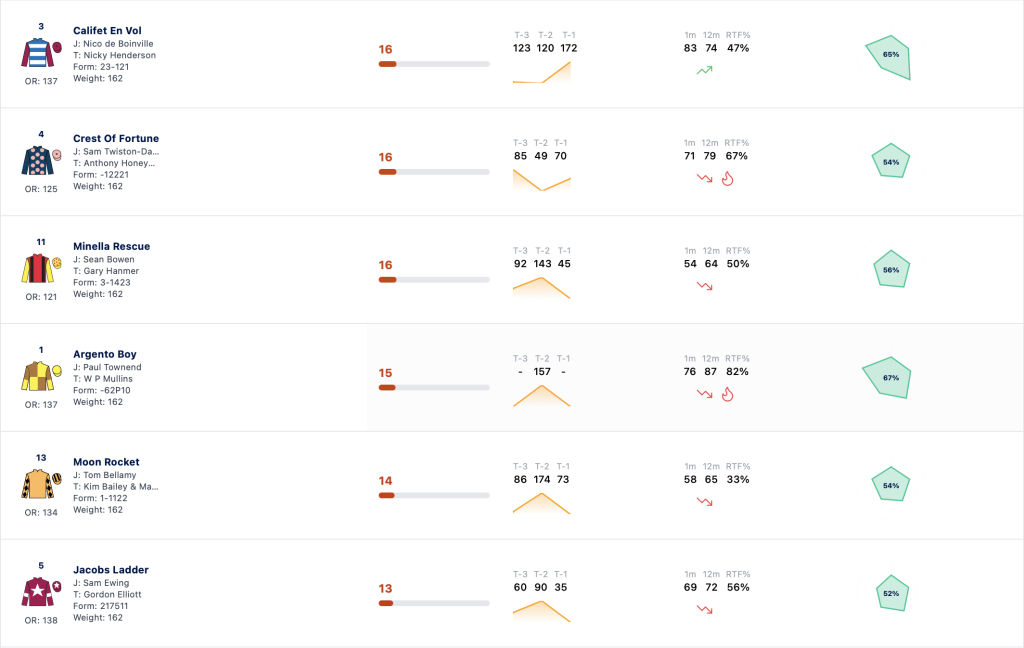The width and height of the screenshot is (1024, 648).
Task: Open the Argento Boy horse name link
Action: pyautogui.click(x=104, y=354)
